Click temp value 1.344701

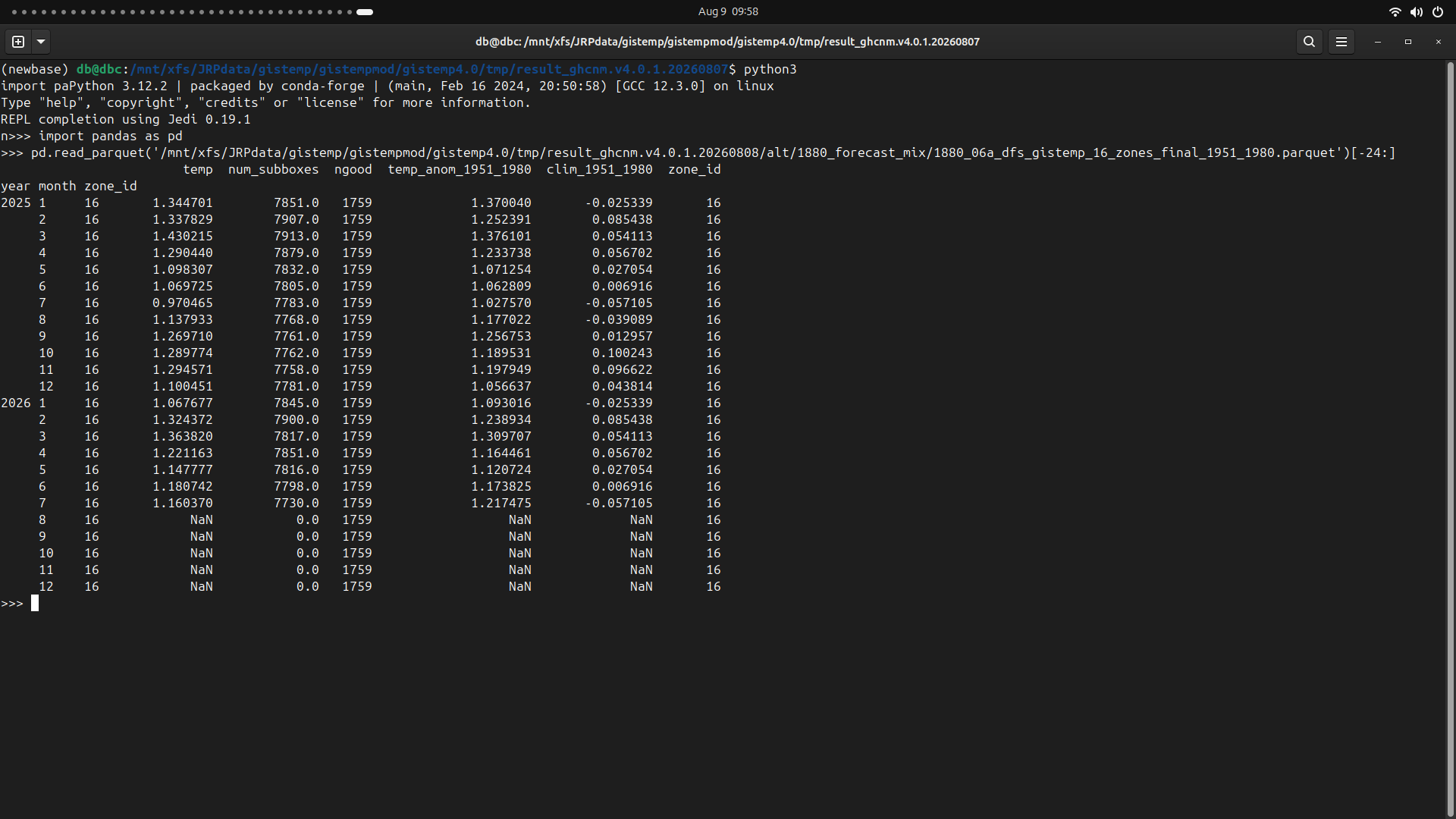tap(183, 202)
